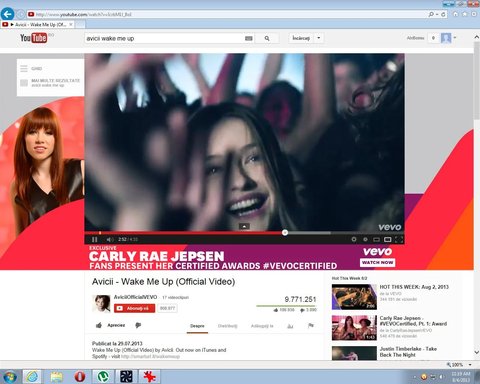This screenshot has width=480, height=384.
Task: Switch to small player size
Action: 376,239
